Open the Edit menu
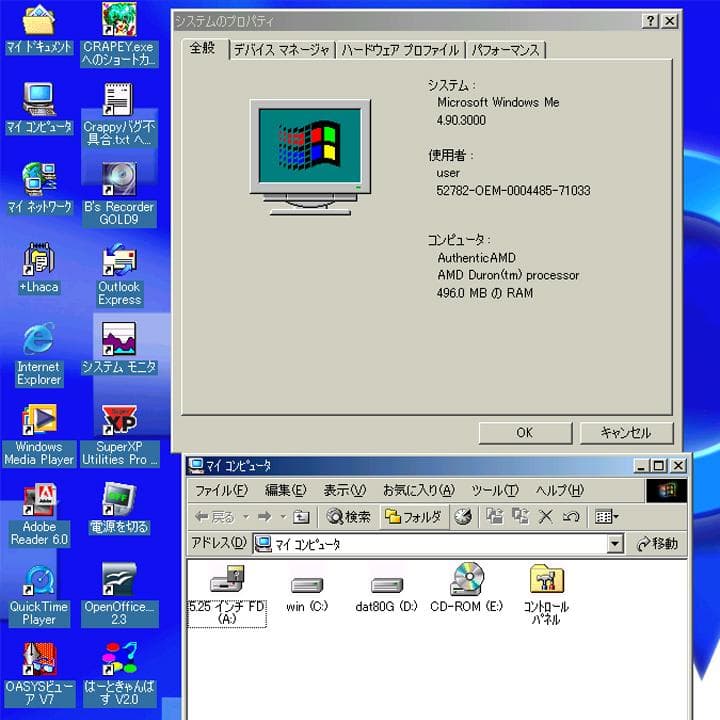Viewport: 720px width, 720px height. pyautogui.click(x=285, y=490)
